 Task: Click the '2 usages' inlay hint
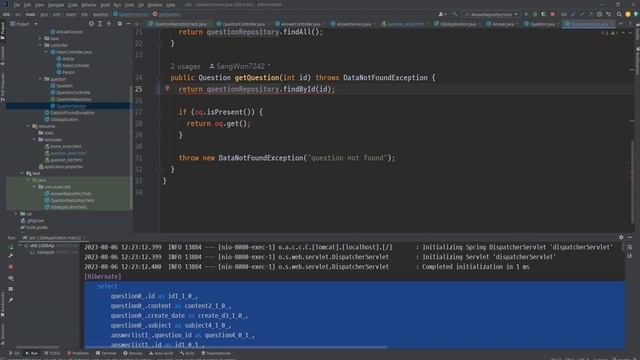pos(185,66)
